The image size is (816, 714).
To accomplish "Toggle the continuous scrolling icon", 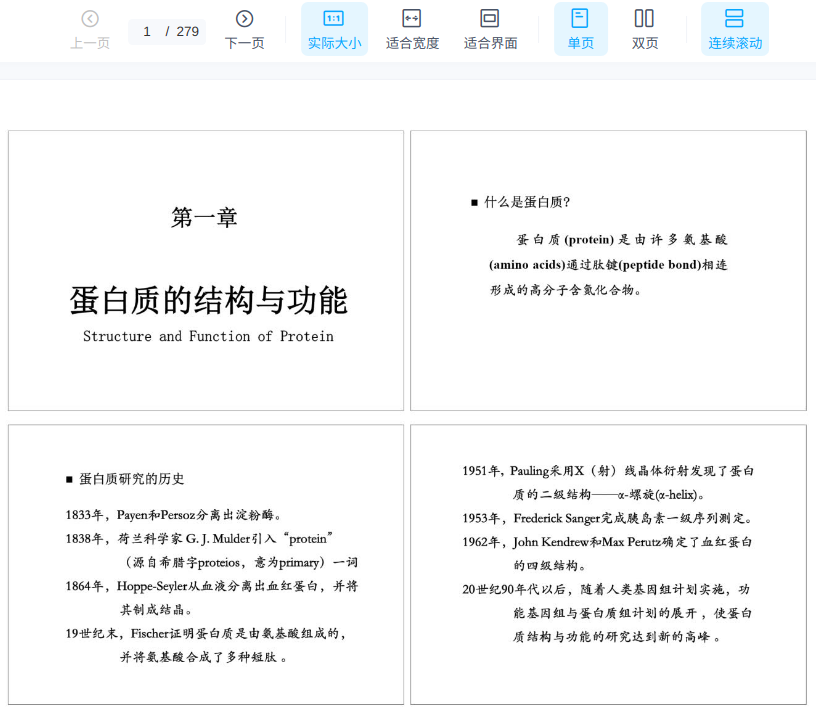I will [x=734, y=19].
